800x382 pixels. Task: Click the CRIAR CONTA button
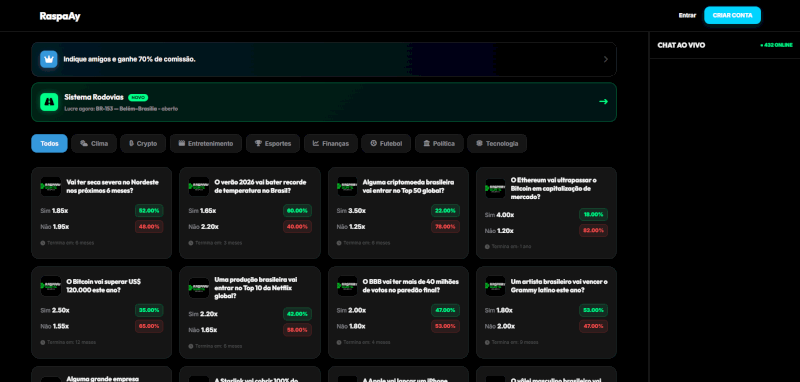coord(732,15)
